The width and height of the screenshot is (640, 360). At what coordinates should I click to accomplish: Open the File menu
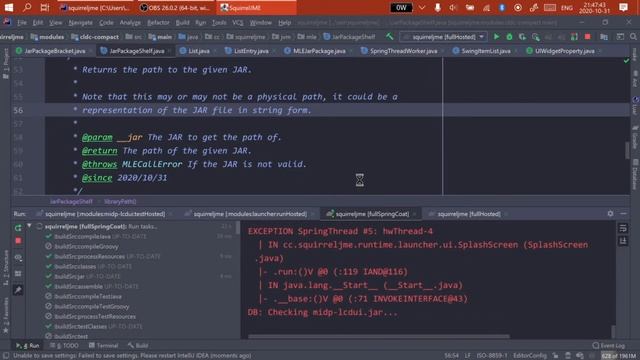[22, 22]
